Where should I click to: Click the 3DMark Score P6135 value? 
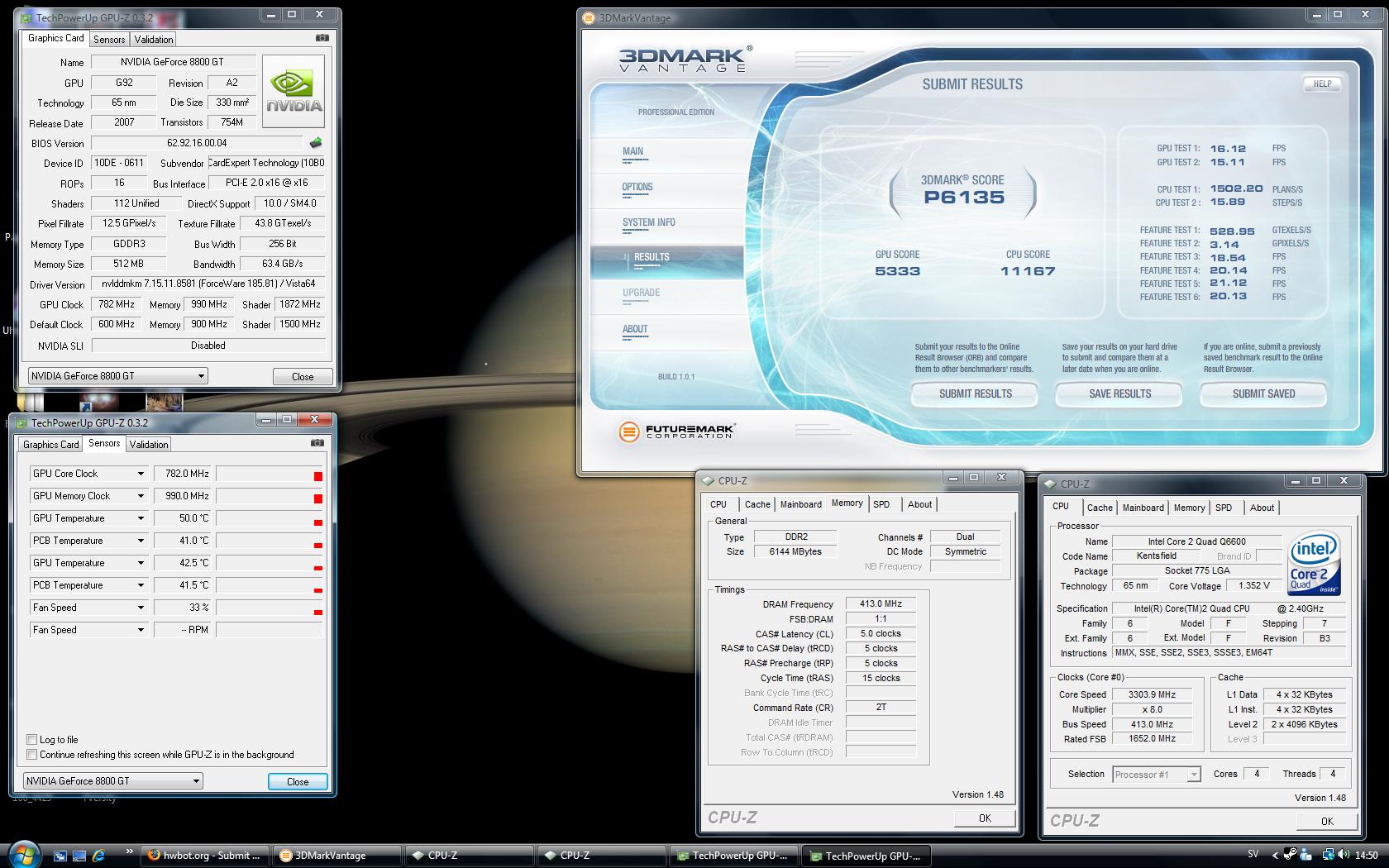coord(964,198)
